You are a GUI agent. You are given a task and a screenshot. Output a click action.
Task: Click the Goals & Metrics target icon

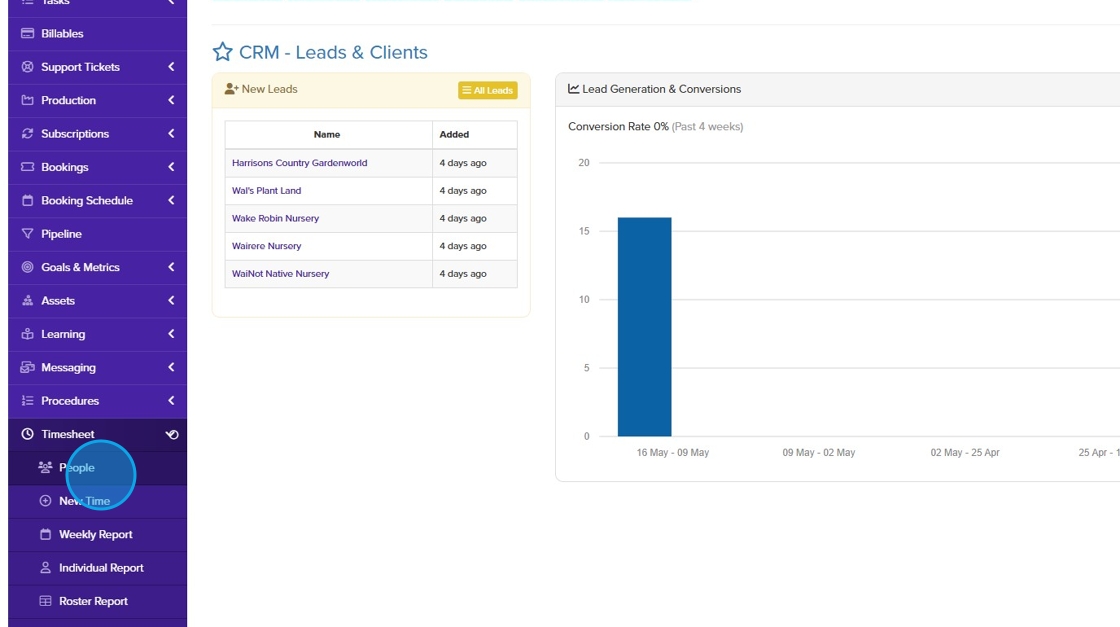tap(27, 267)
